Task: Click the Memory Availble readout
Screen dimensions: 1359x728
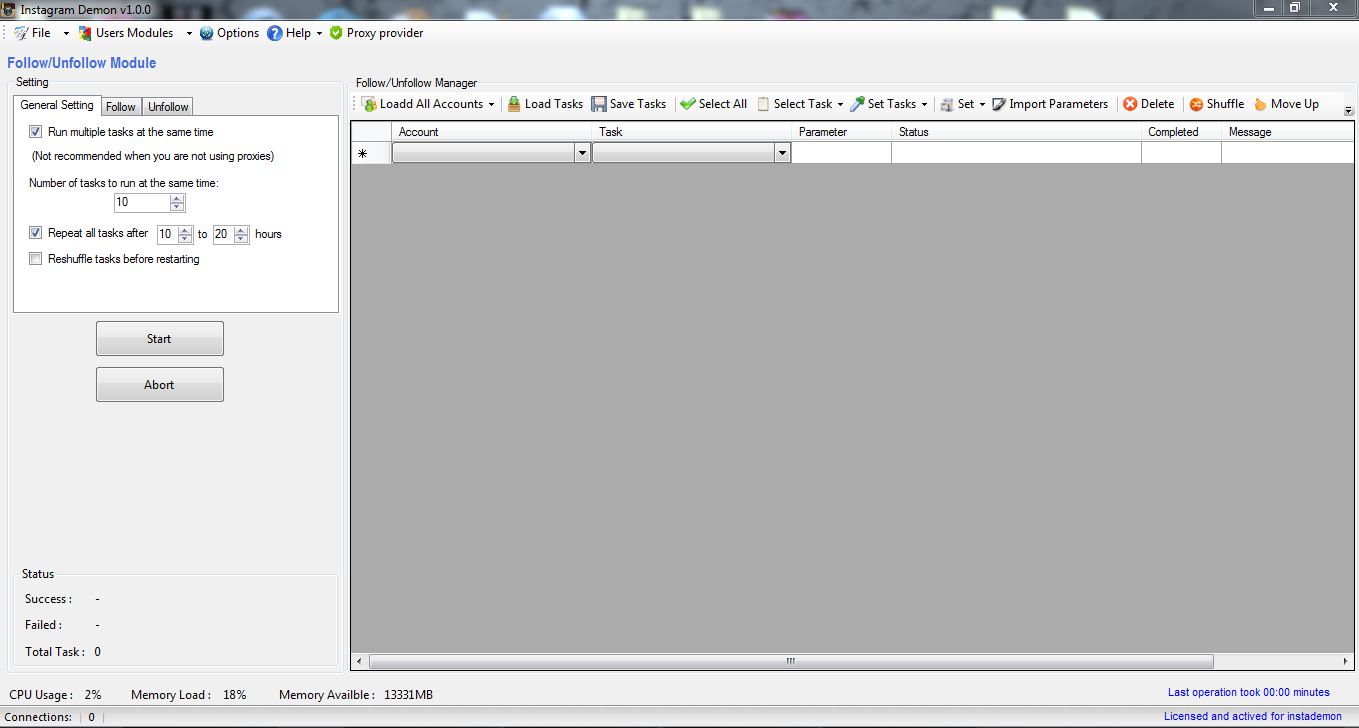Action: [356, 695]
